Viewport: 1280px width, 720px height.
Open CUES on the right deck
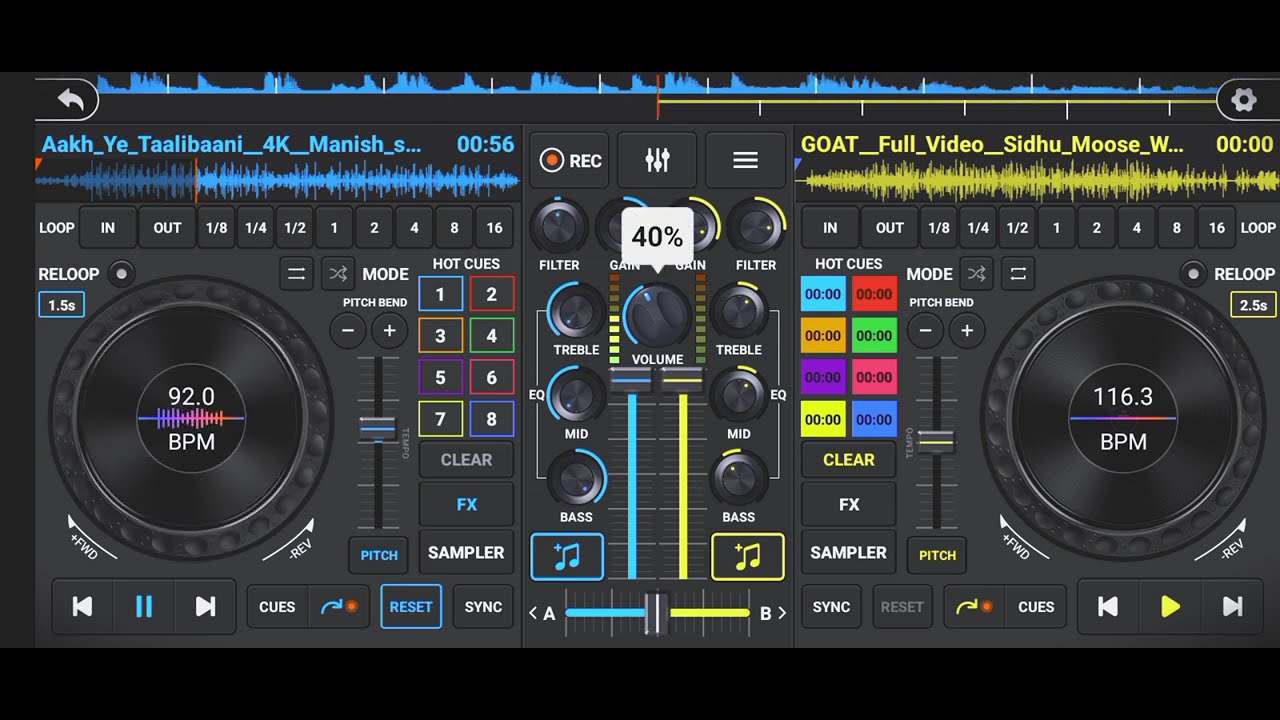[x=1036, y=606]
